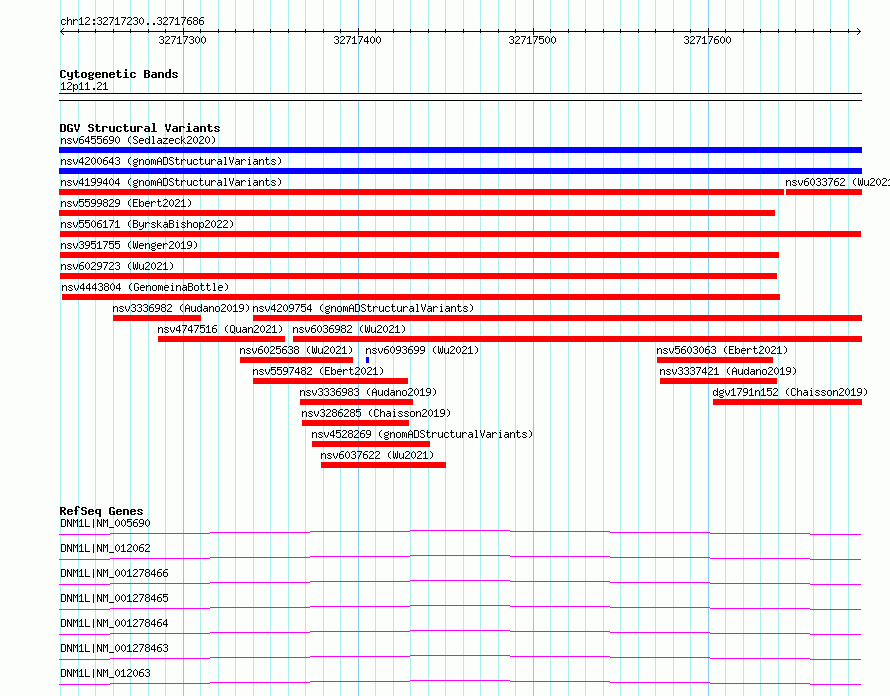Click the 32717300 ruler position
890x696 pixels.
(182, 40)
